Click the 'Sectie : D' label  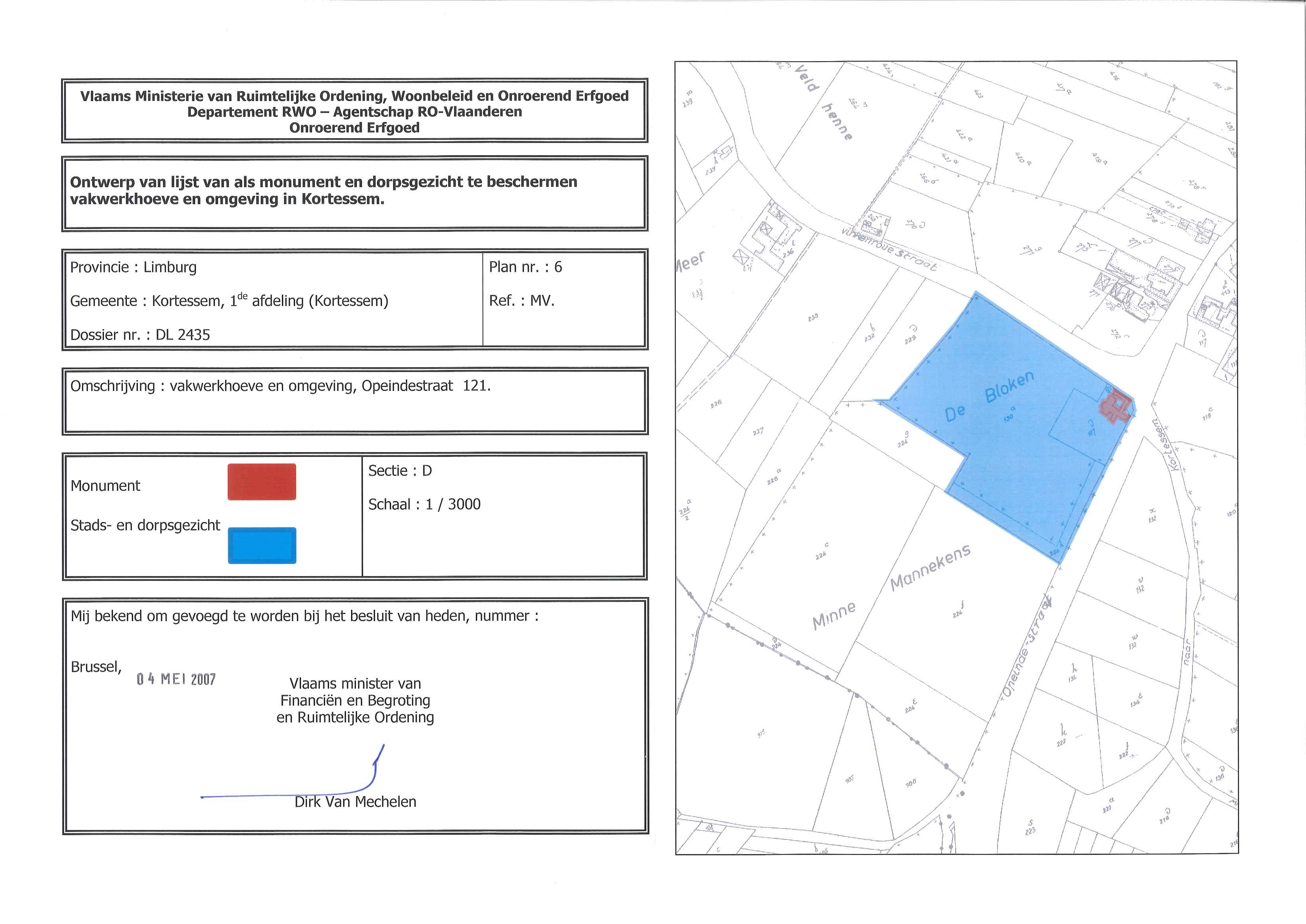(400, 471)
